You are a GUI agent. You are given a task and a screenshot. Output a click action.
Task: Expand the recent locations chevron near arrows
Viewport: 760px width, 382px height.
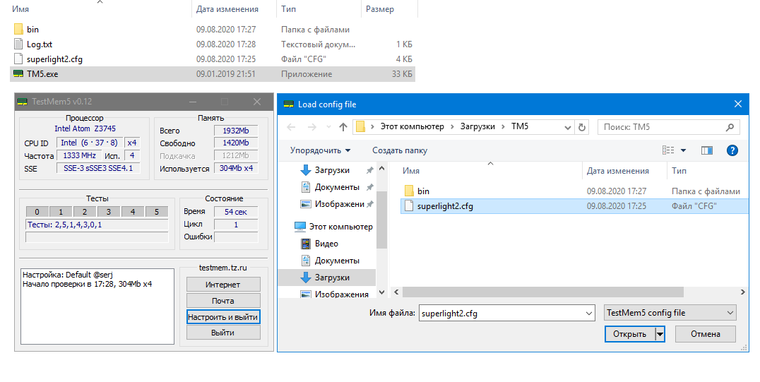click(x=329, y=127)
